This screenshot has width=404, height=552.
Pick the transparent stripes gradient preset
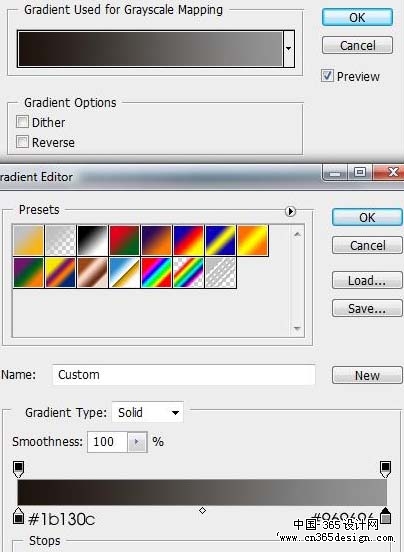[220, 272]
